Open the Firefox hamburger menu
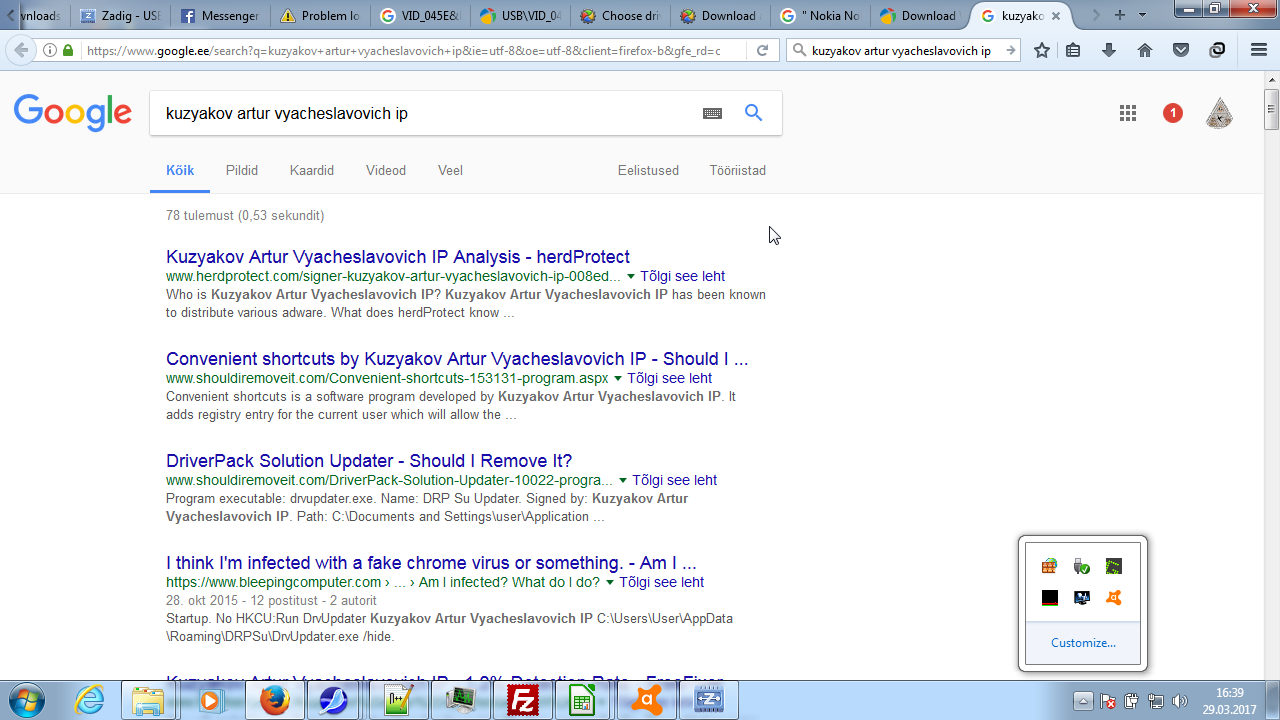Viewport: 1280px width, 720px height. click(x=1259, y=50)
